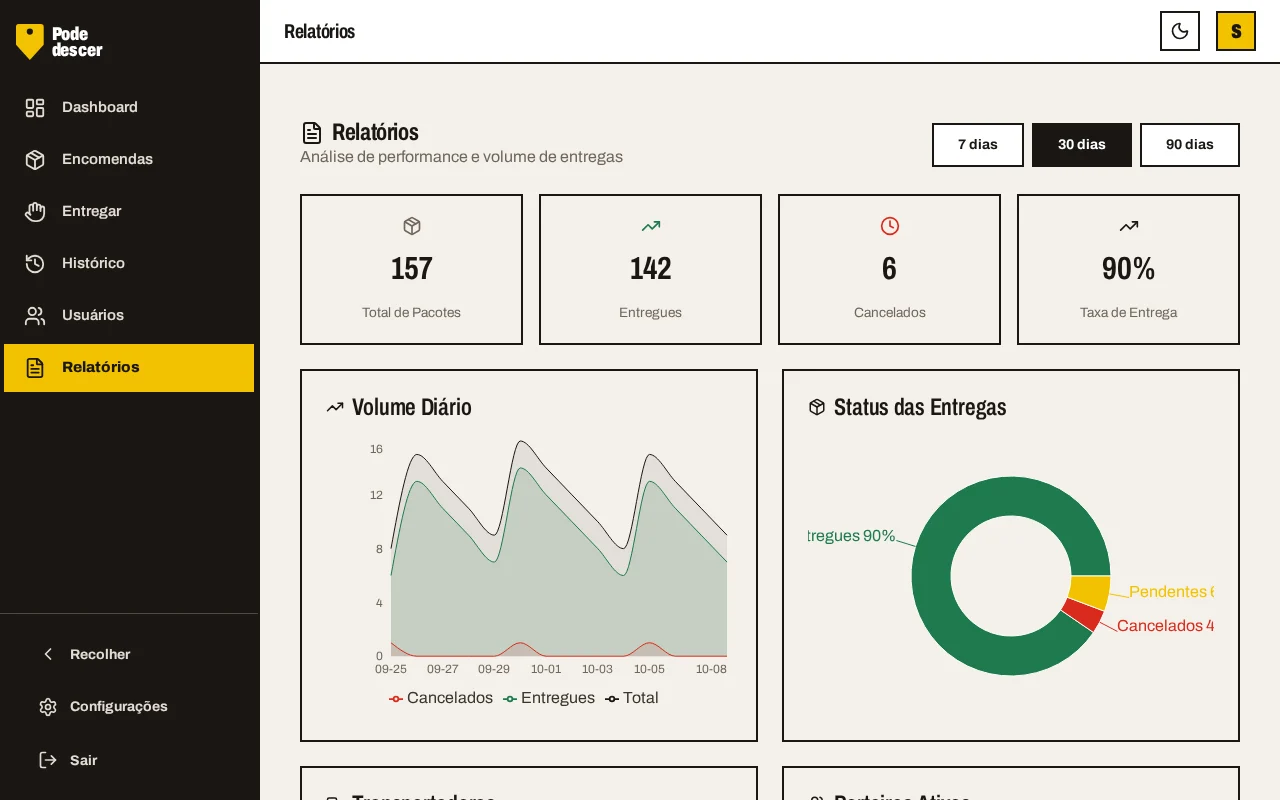The height and width of the screenshot is (800, 1280).
Task: Open the user avatar menu S
Action: [x=1236, y=31]
